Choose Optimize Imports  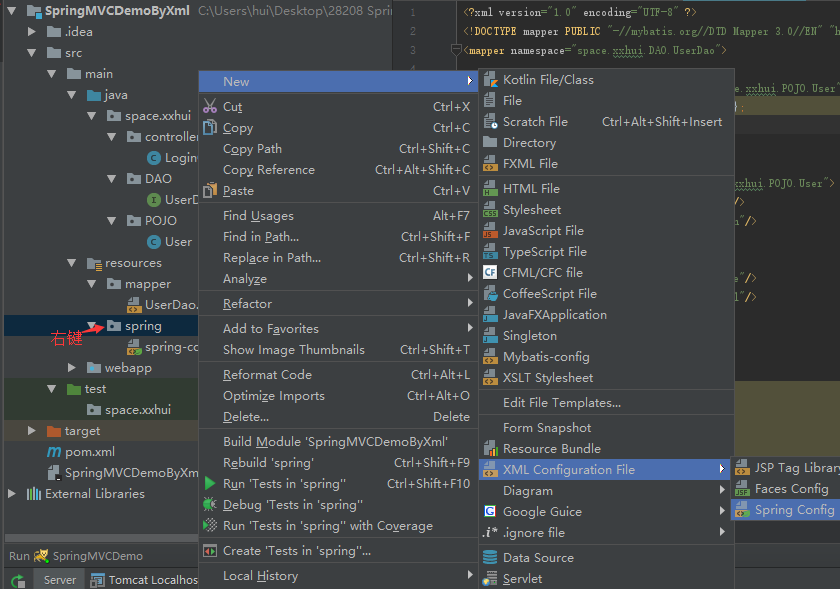tap(338, 396)
